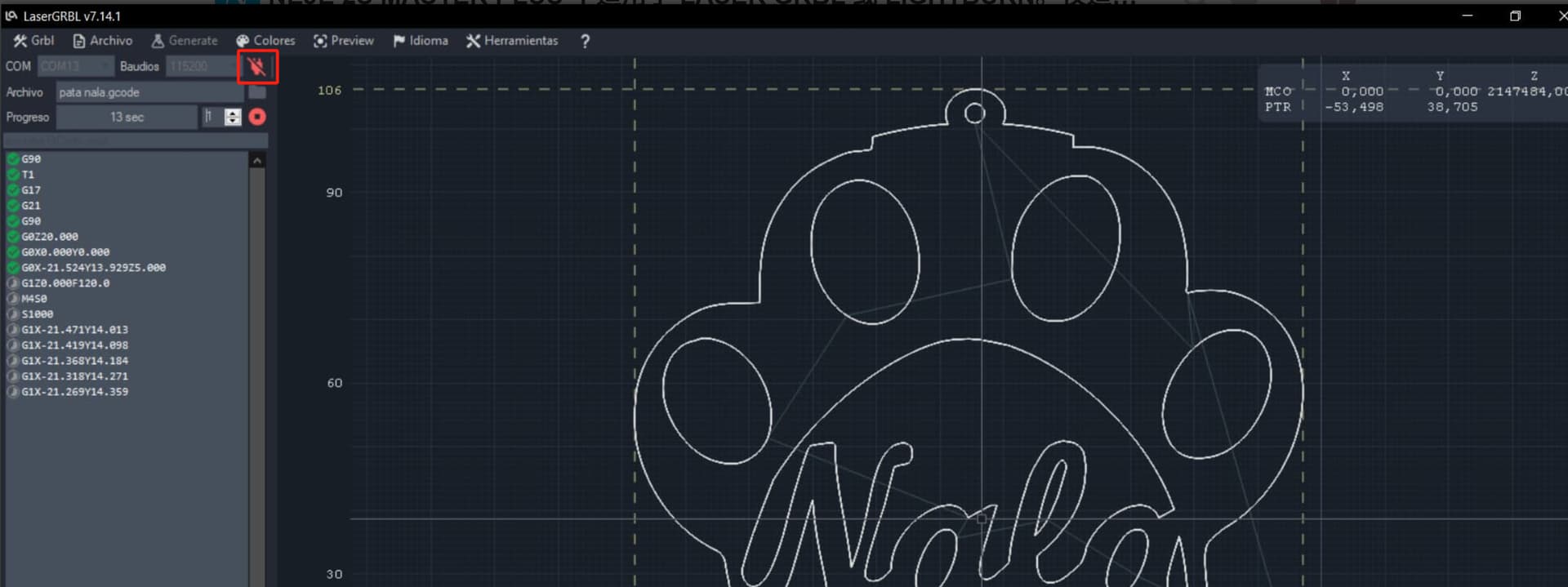Click the Preview toolbar item
1568x587 pixels.
coord(343,41)
